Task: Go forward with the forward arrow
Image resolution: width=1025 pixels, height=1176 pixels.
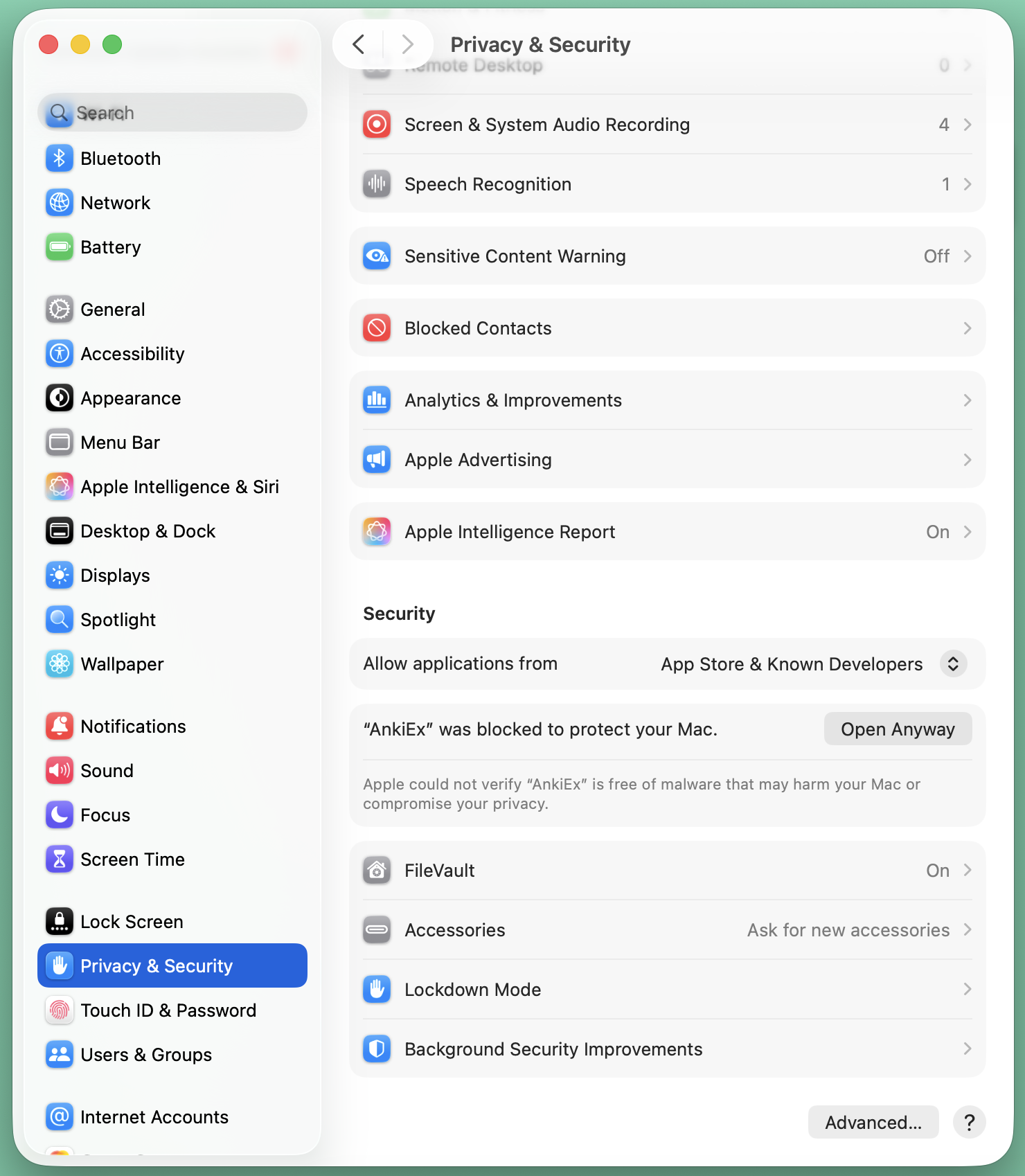Action: click(x=408, y=44)
